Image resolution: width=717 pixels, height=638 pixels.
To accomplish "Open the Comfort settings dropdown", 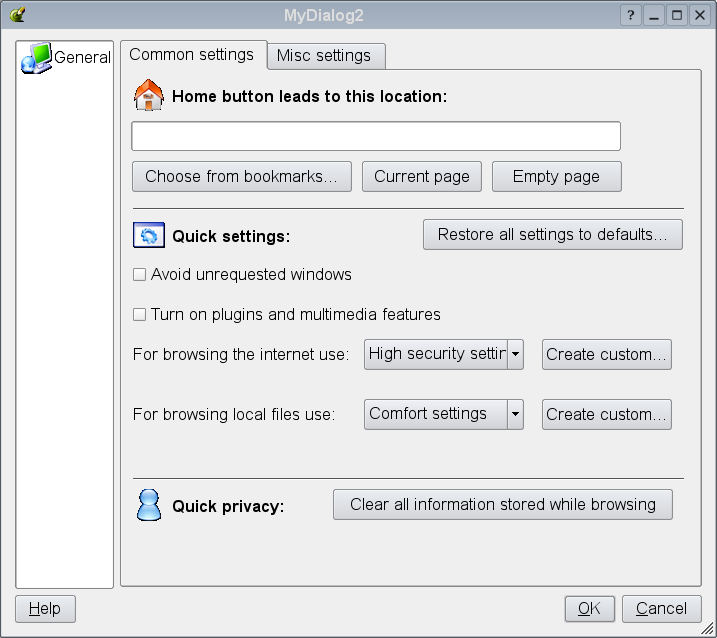I will coord(444,414).
